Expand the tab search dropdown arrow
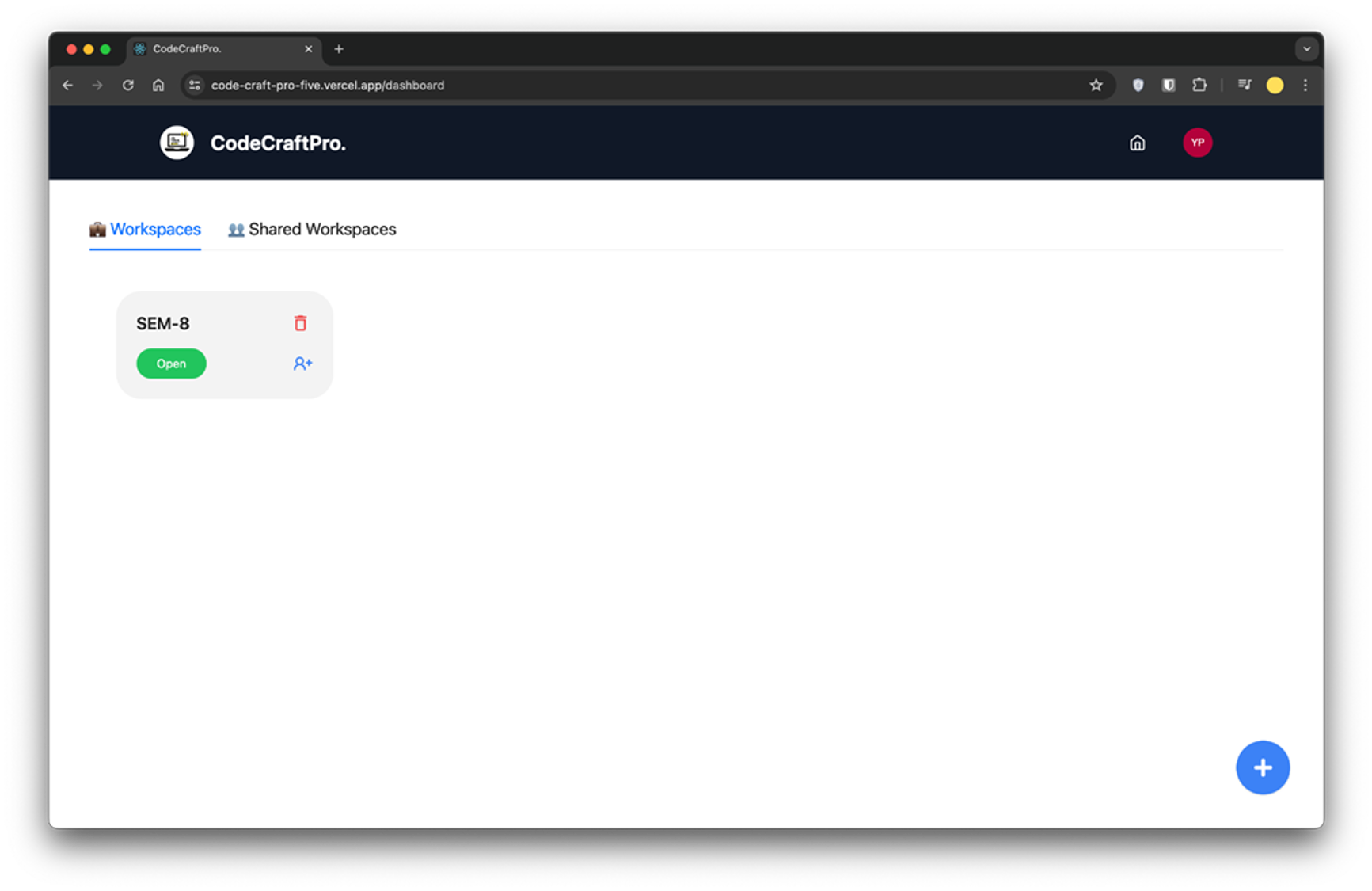Image resolution: width=1372 pixels, height=891 pixels. click(x=1306, y=49)
